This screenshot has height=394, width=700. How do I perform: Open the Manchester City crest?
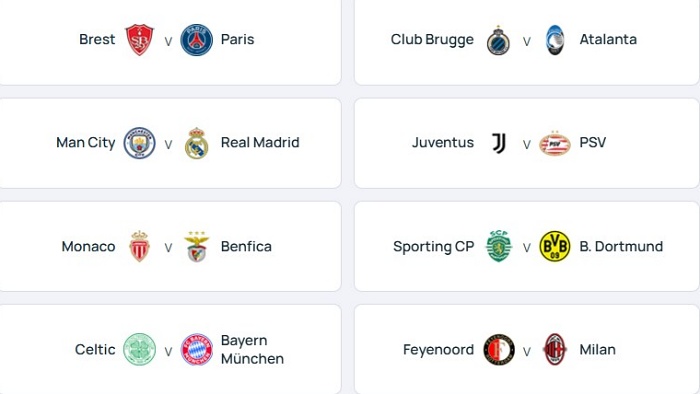coord(139,143)
